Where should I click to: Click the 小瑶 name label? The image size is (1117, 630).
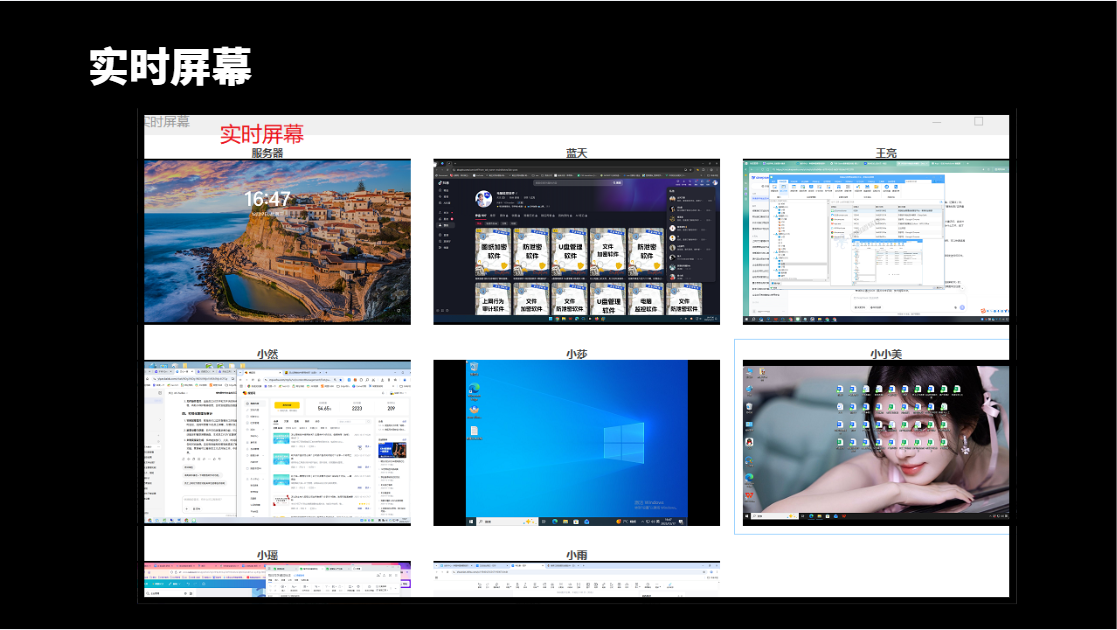[267, 554]
